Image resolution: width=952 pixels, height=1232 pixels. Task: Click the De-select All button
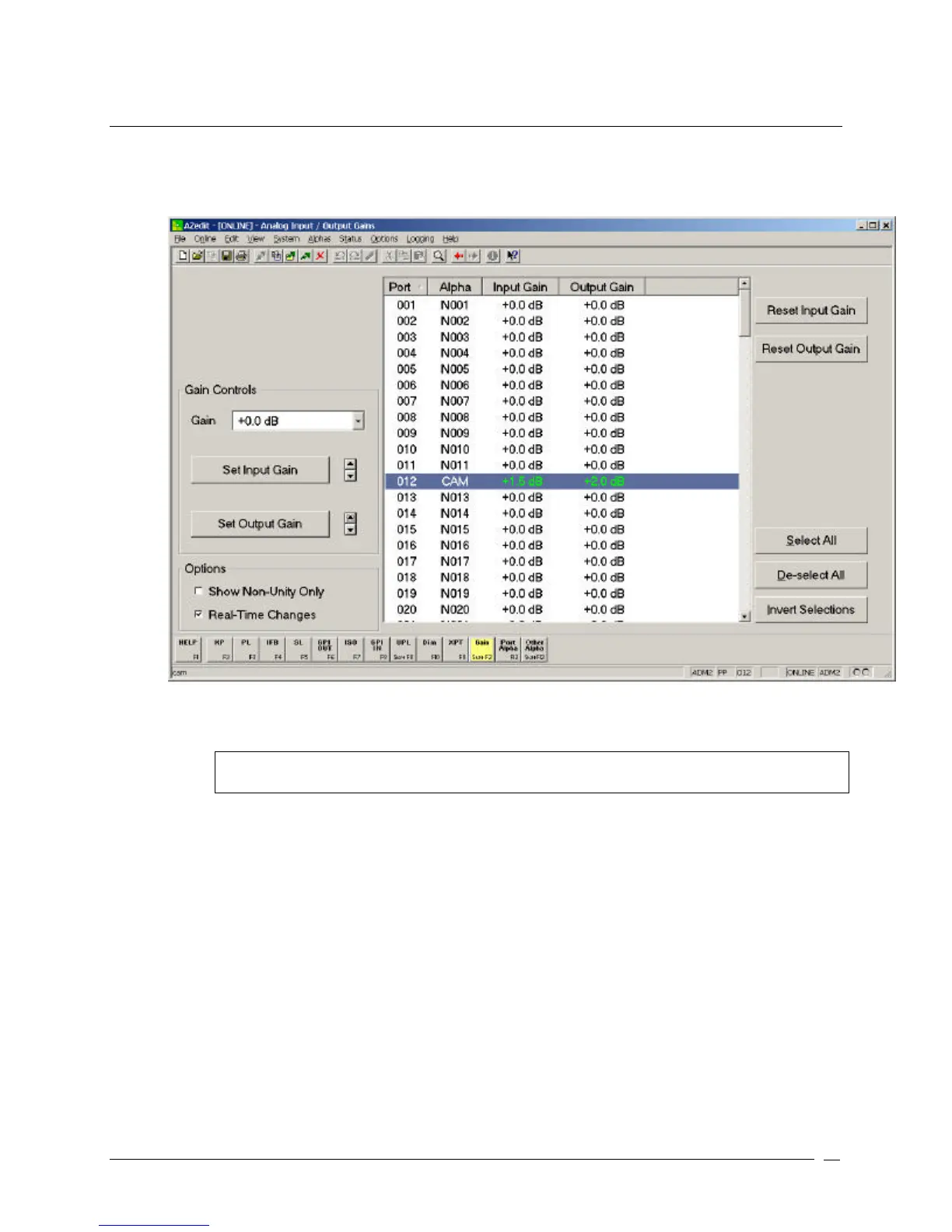(x=810, y=575)
